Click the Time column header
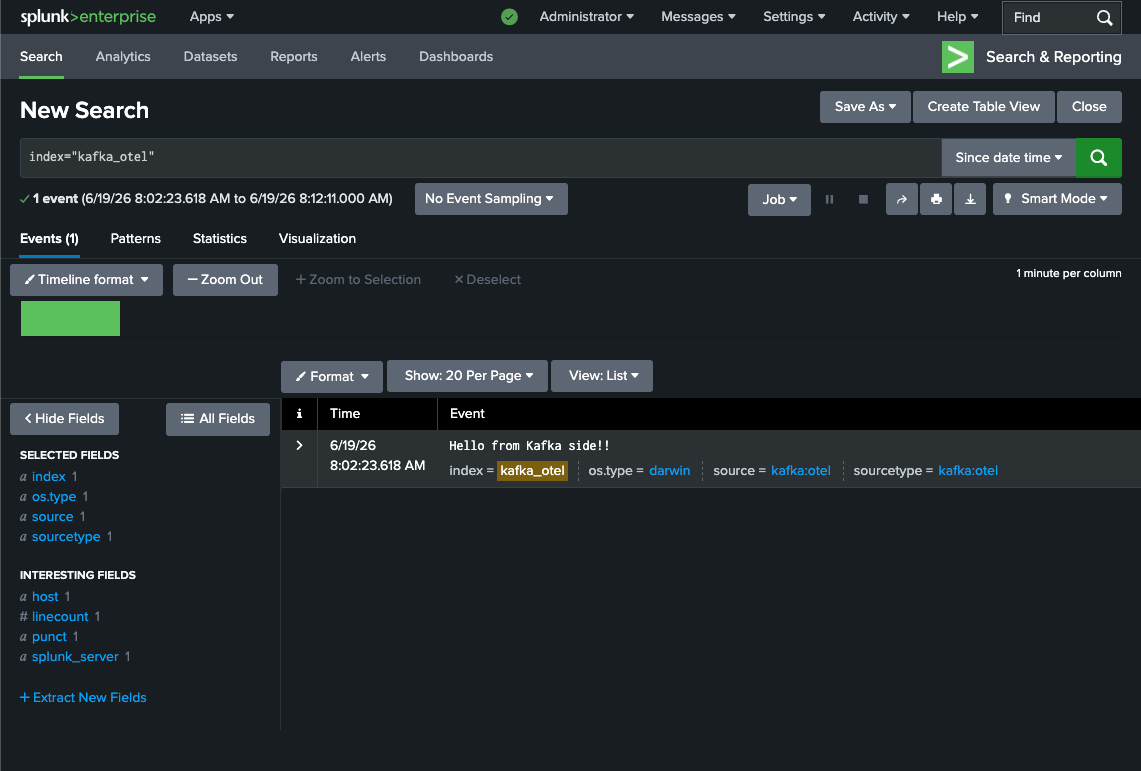This screenshot has height=771, width=1141. click(x=345, y=413)
